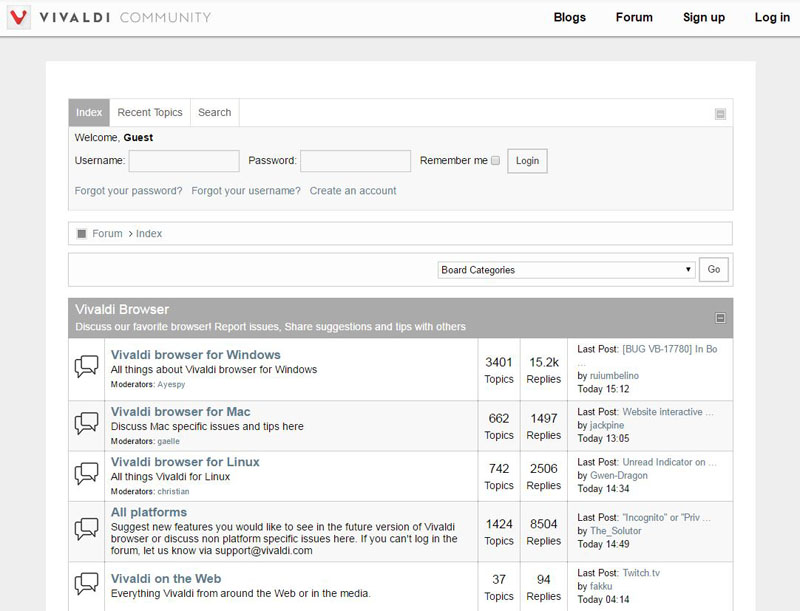The image size is (800, 611).
Task: Open last post [BUG VB-17780] In Bo
Action: [x=670, y=349]
